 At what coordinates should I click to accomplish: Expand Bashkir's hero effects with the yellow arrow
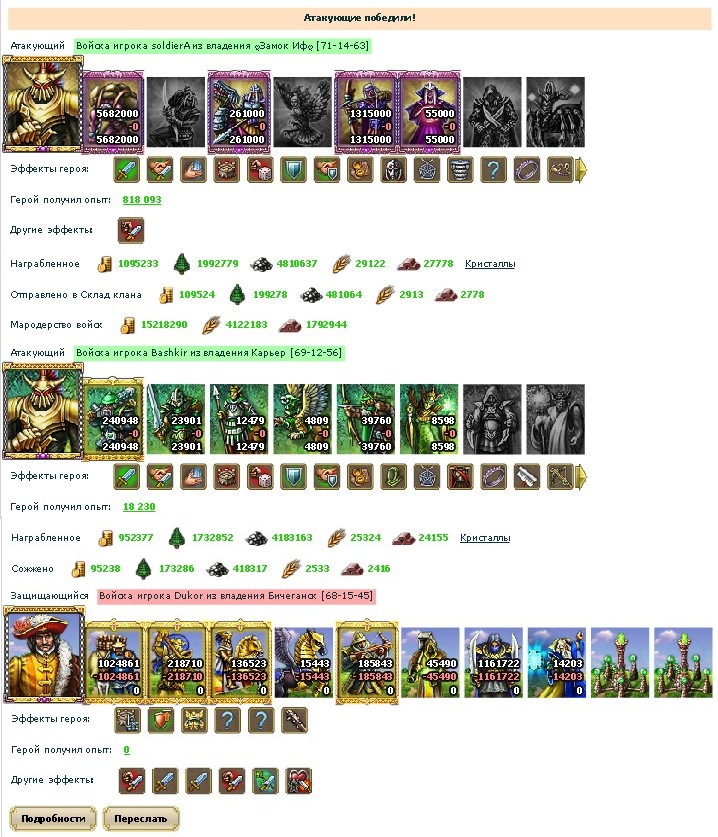pos(581,477)
